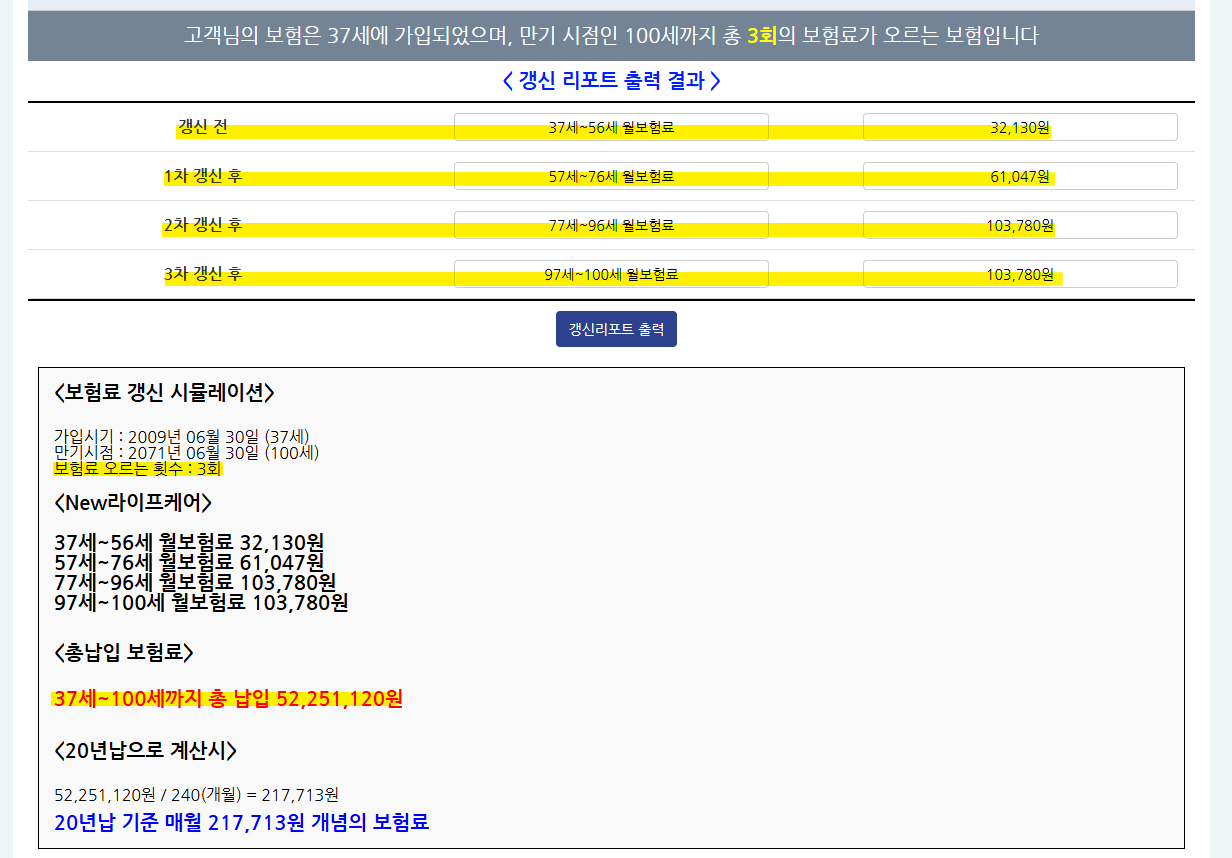Click the highlighted 보험료 오르는 횟수 : 3회 line
This screenshot has width=1232, height=858.
pos(137,468)
